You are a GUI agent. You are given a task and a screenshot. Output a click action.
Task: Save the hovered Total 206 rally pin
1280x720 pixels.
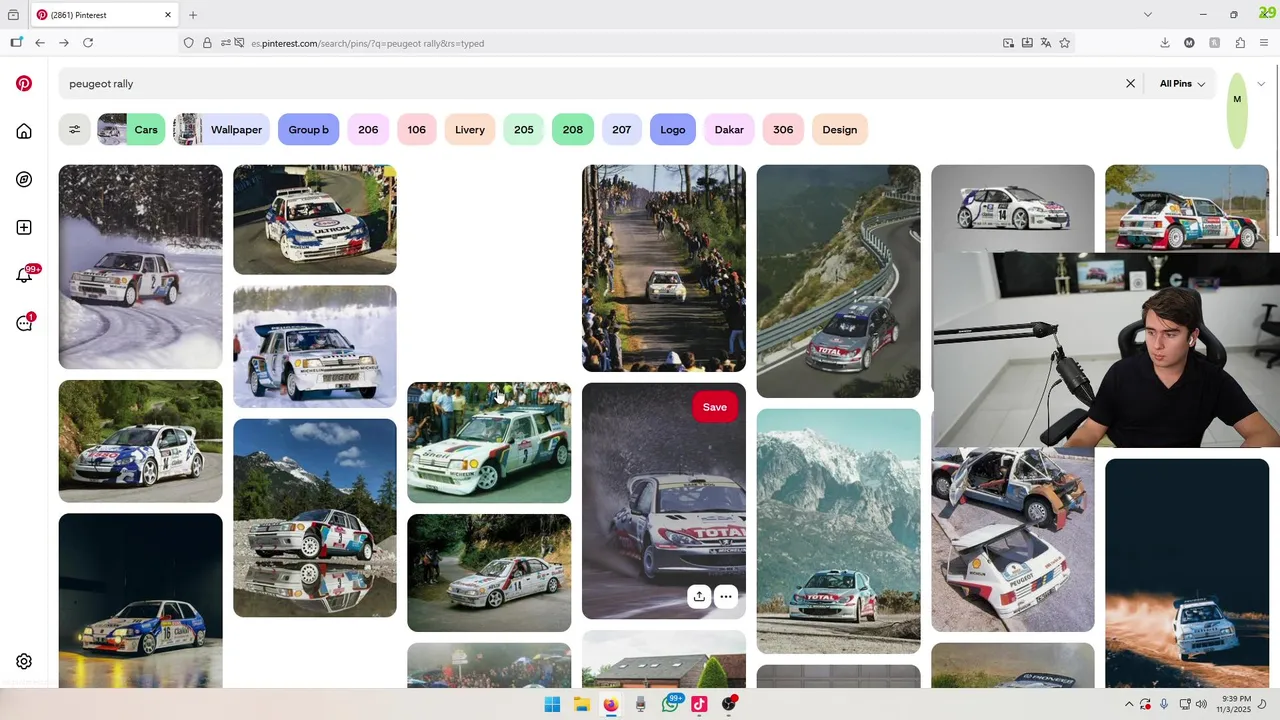[715, 407]
